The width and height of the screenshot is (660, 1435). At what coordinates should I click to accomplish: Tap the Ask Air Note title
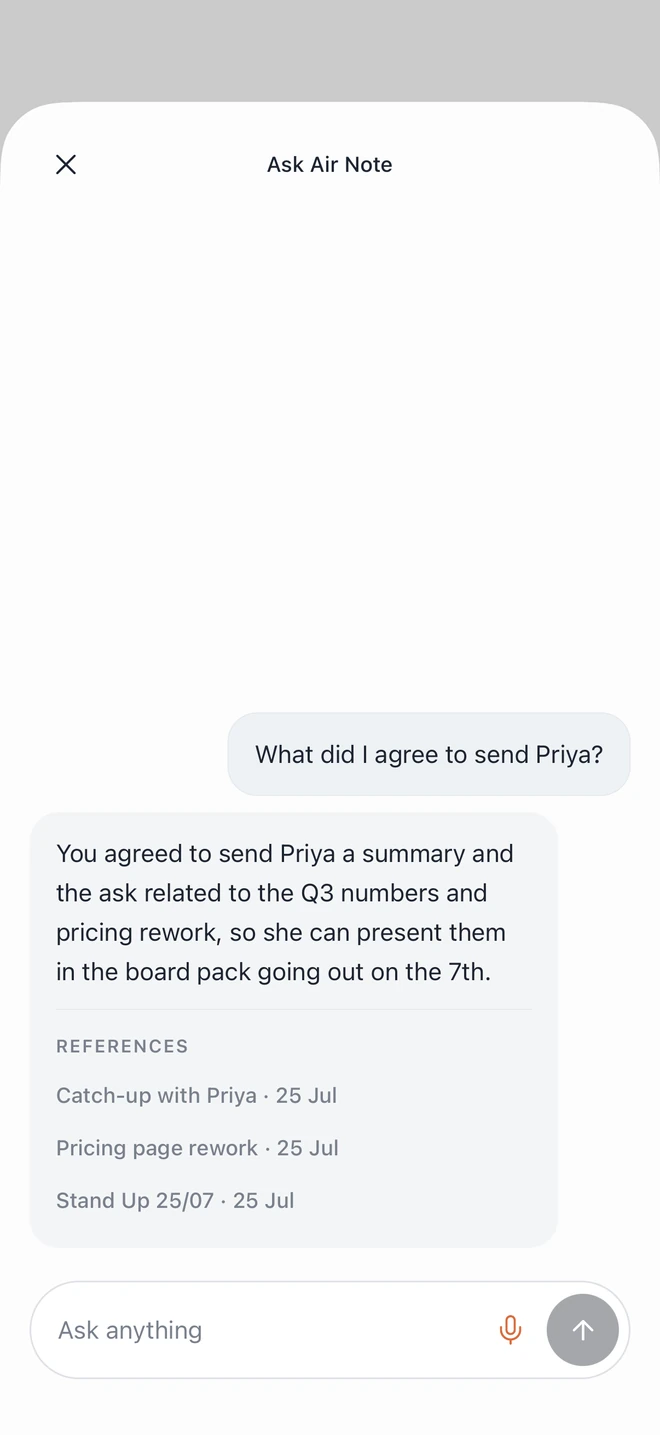pyautogui.click(x=329, y=164)
